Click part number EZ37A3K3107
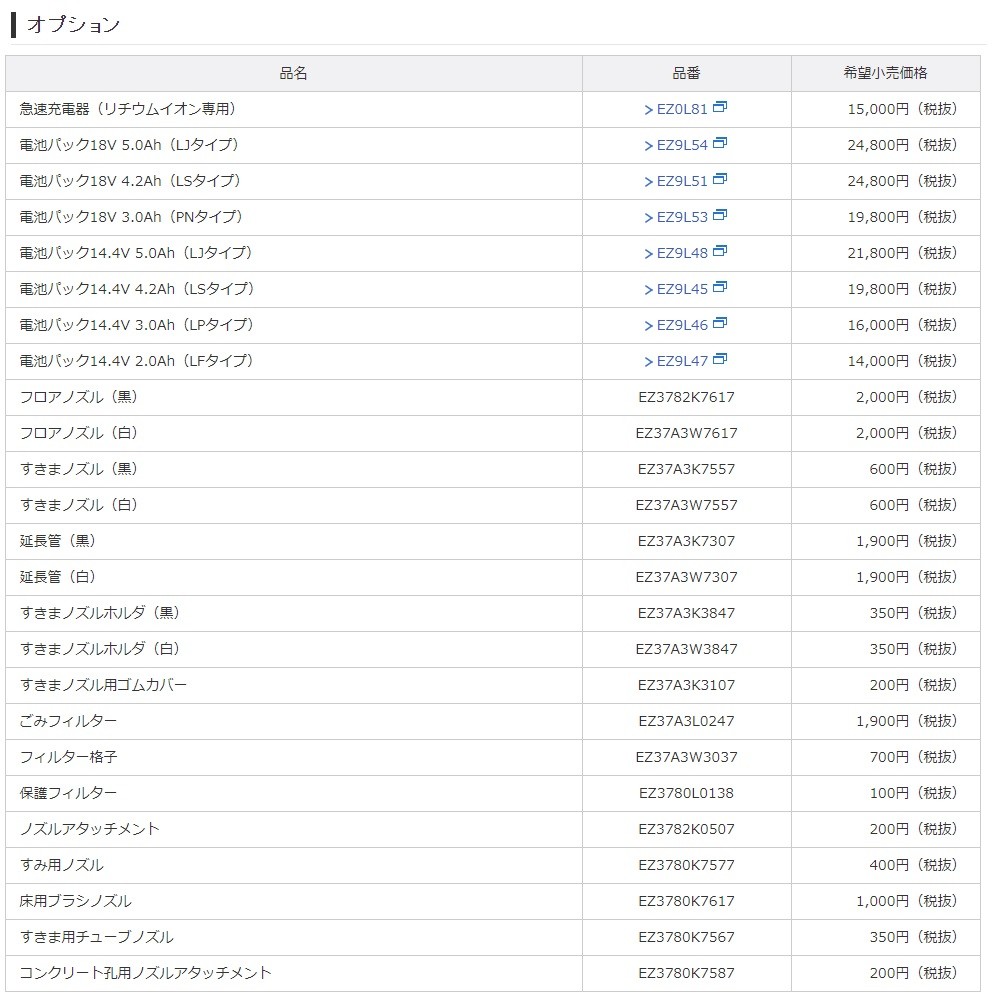 686,685
